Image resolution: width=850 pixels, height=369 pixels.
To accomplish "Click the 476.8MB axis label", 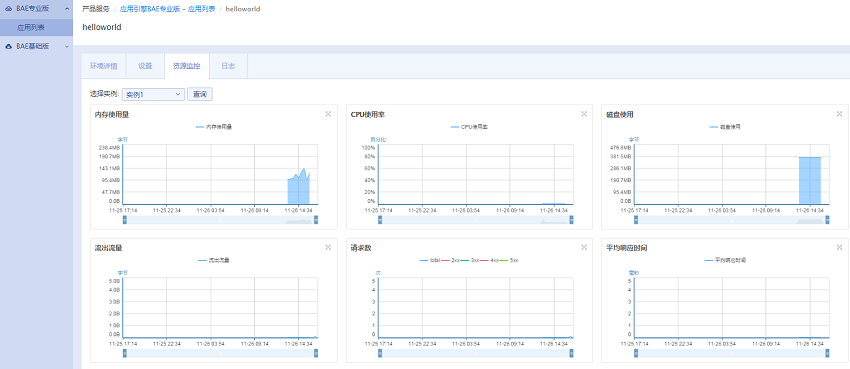I will tap(621, 147).
